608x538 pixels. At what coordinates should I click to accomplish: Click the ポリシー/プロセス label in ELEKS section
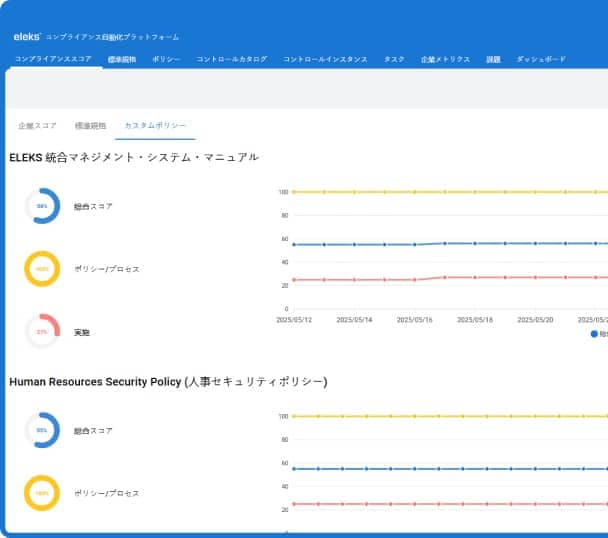point(107,269)
